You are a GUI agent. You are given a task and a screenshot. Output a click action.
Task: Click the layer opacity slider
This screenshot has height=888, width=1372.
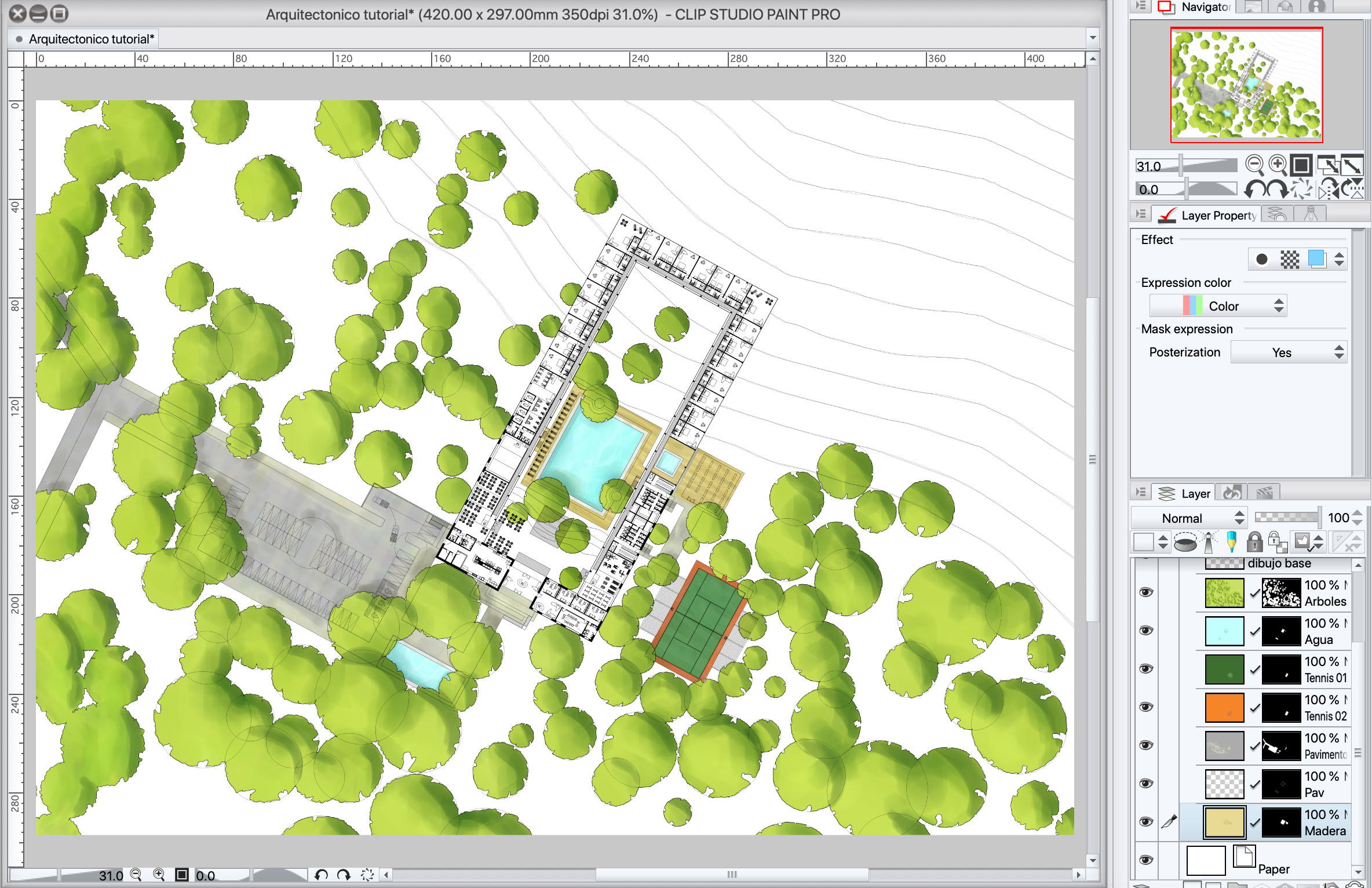1286,518
